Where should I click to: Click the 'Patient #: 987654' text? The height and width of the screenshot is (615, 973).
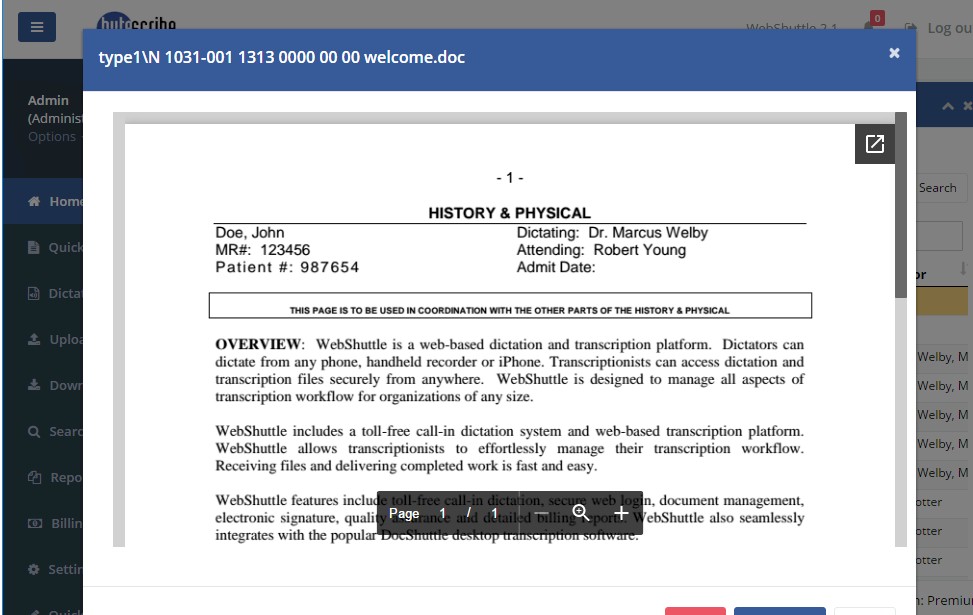click(287, 267)
